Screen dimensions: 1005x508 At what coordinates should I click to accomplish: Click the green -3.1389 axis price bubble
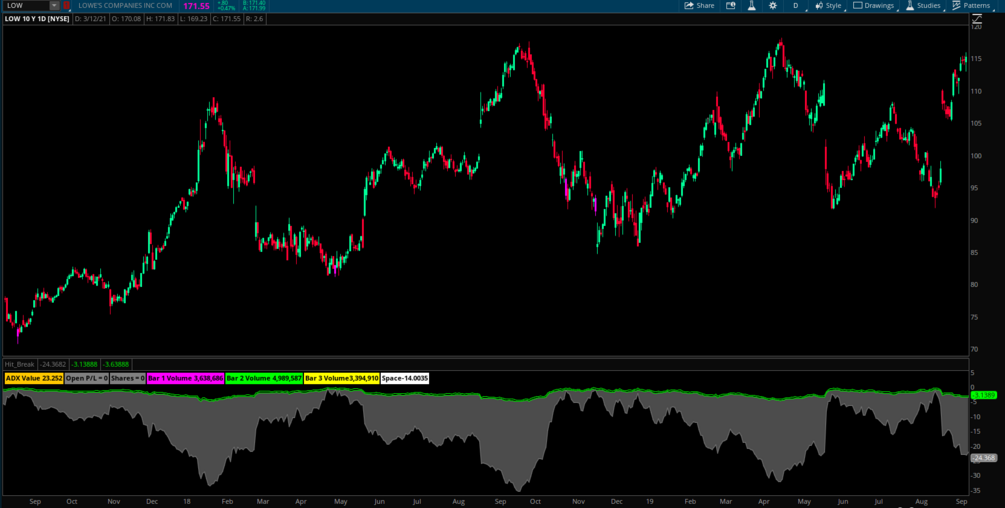983,395
